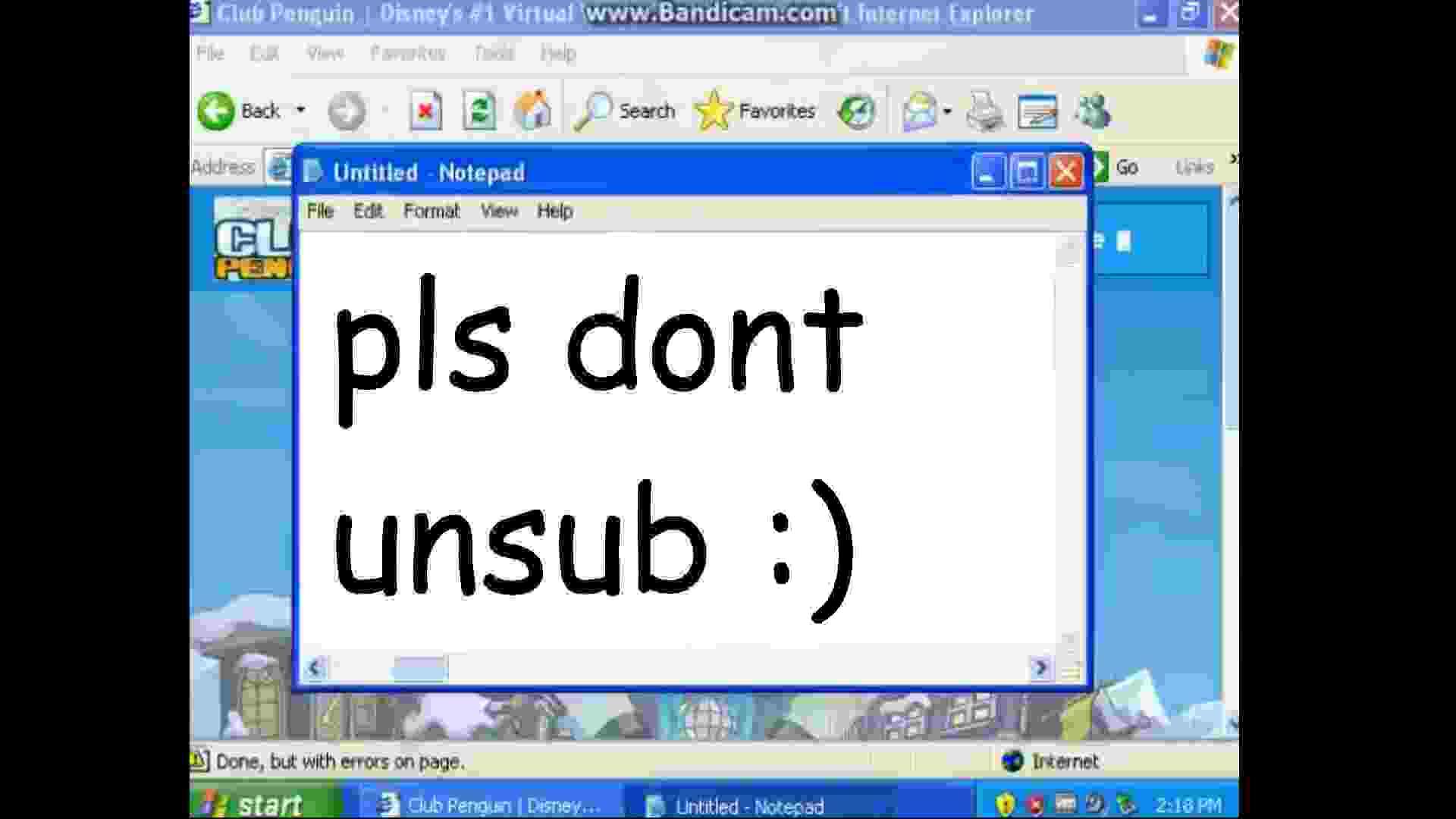Click the yellow security shield tray icon
Image resolution: width=1456 pixels, height=819 pixels.
[1006, 804]
